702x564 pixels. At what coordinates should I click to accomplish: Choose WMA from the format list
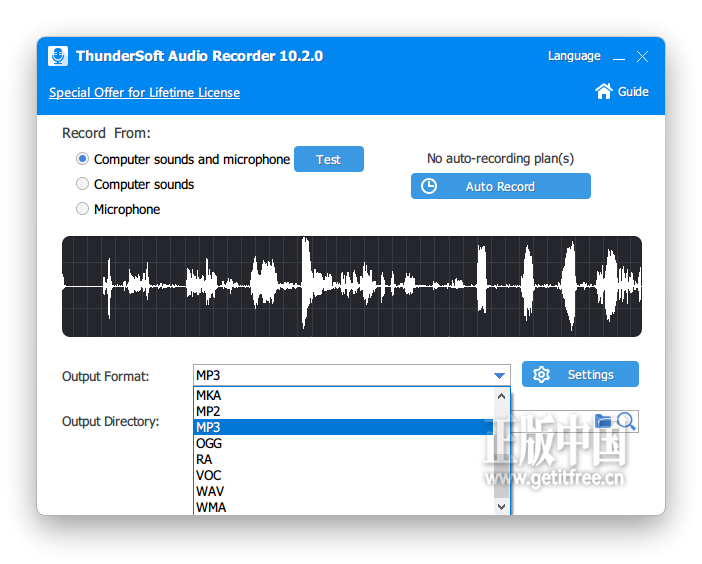pos(343,508)
